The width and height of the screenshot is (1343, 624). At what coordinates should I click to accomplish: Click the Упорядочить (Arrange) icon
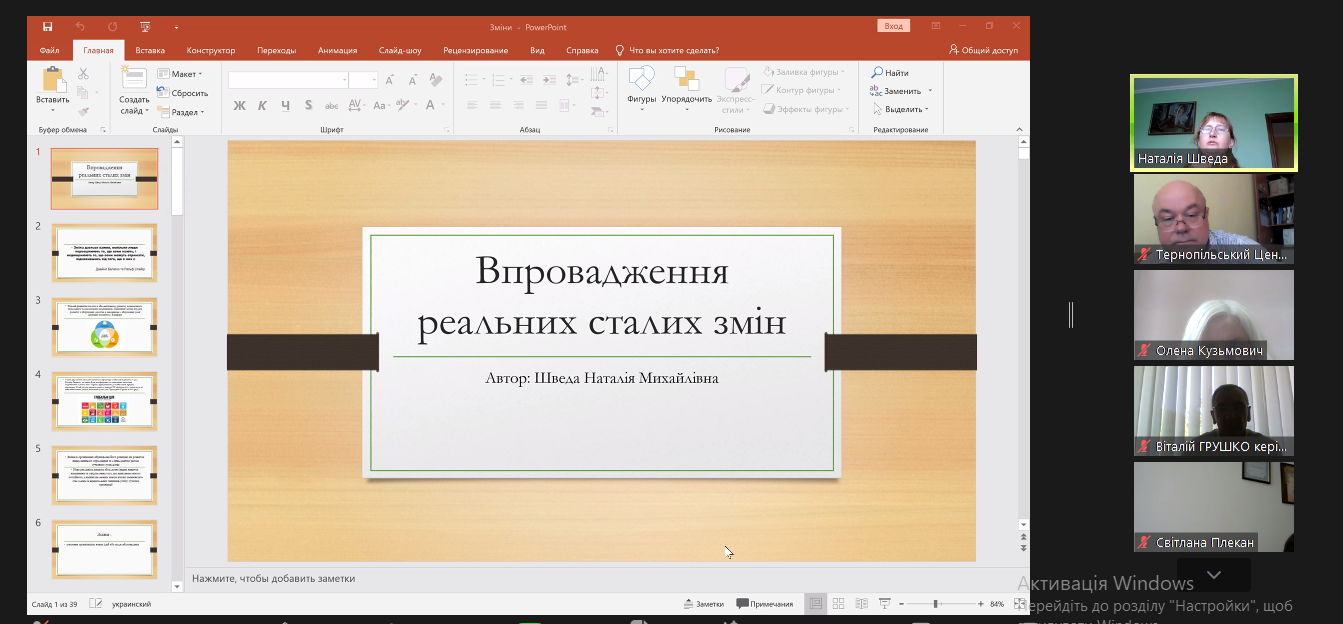point(686,80)
